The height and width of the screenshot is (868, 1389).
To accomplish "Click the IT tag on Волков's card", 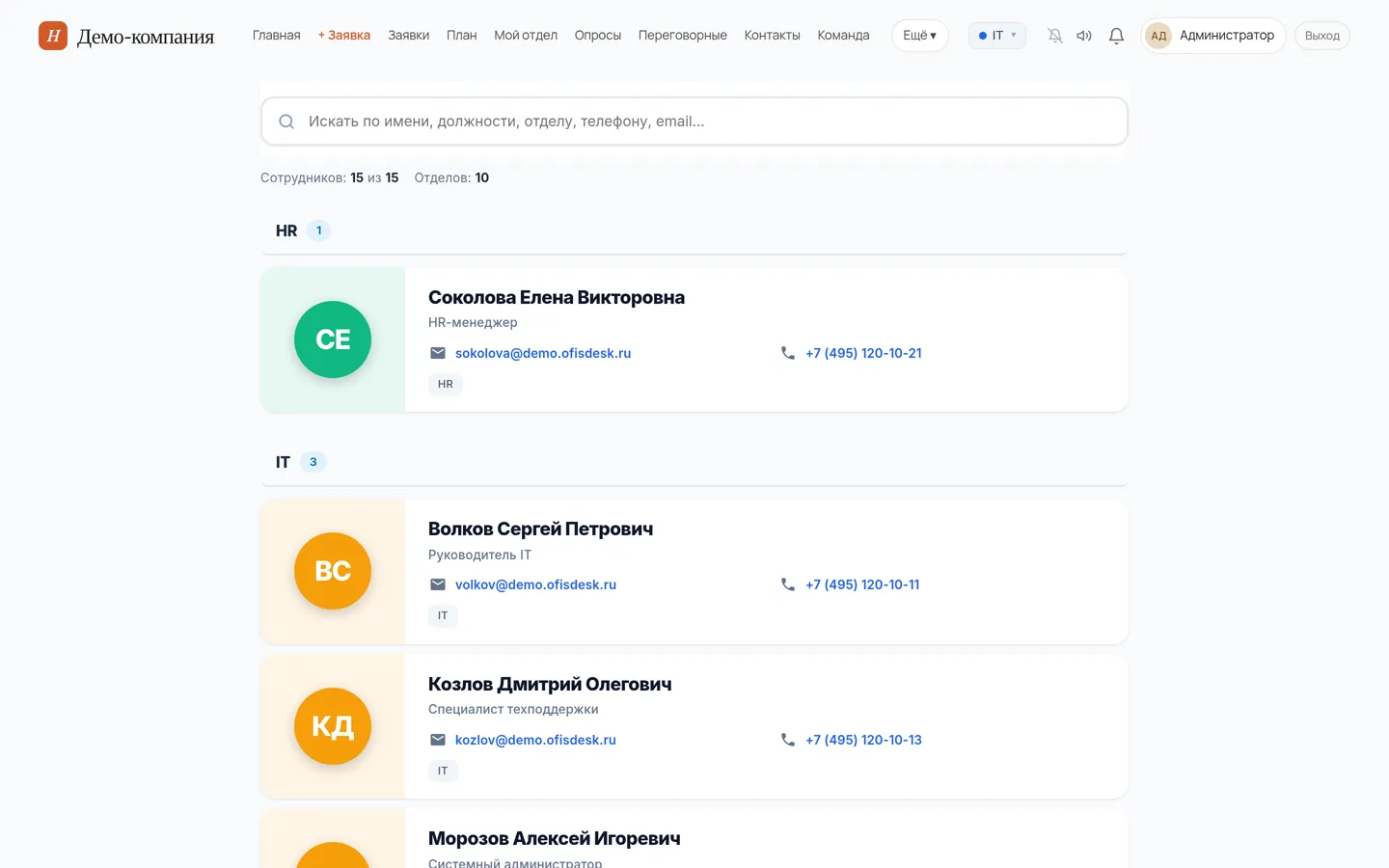I will (443, 615).
